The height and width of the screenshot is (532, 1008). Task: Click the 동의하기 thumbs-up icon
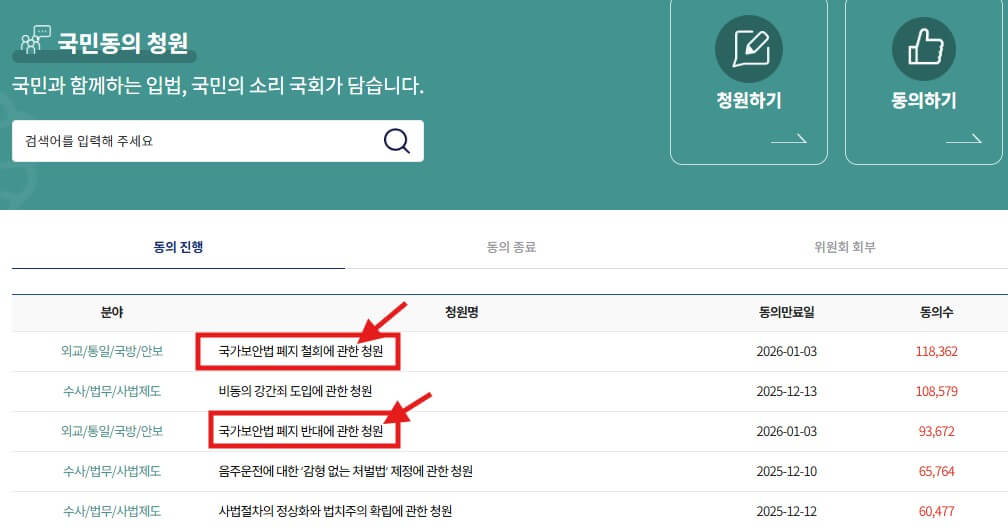coord(924,49)
